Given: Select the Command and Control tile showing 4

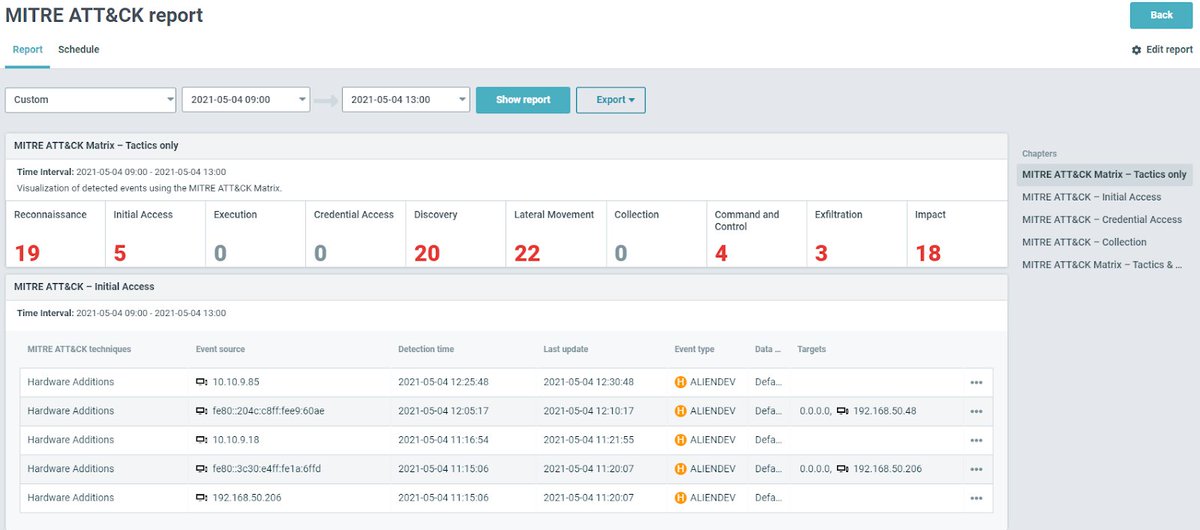Looking at the screenshot, I should [x=756, y=234].
